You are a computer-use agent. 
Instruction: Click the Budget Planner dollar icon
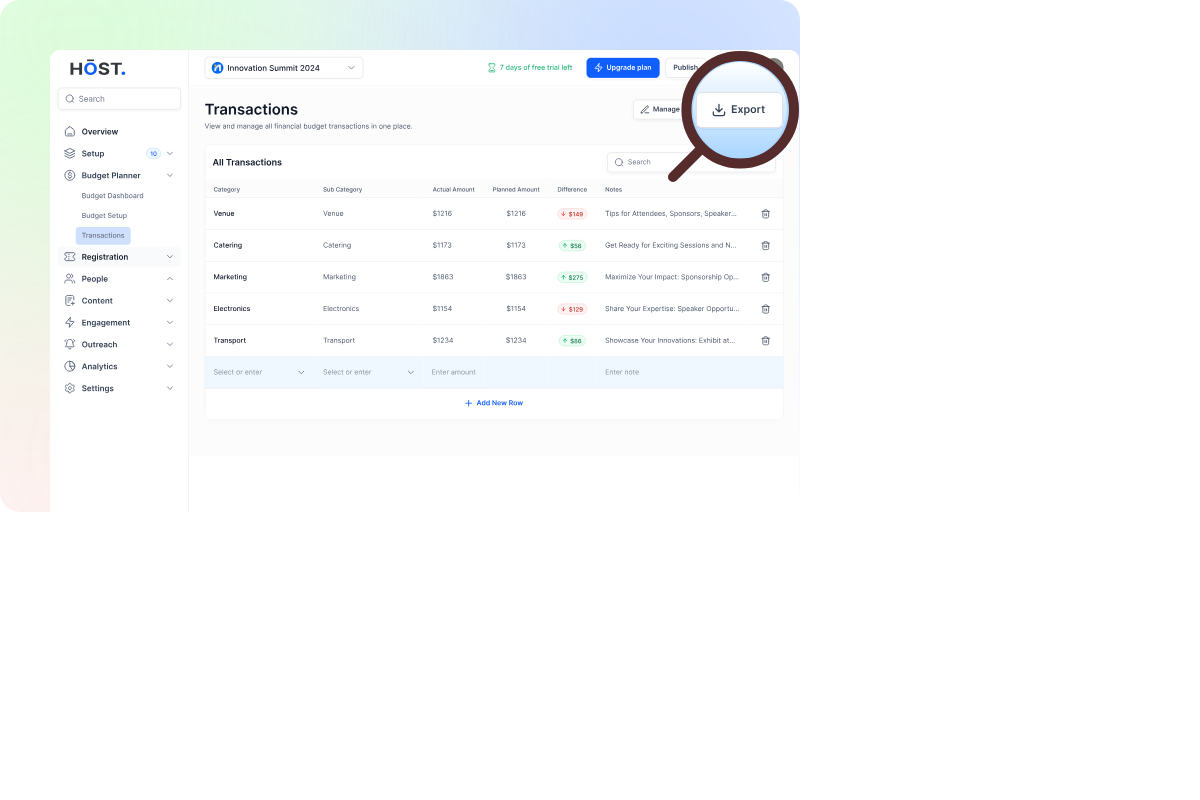pos(69,176)
